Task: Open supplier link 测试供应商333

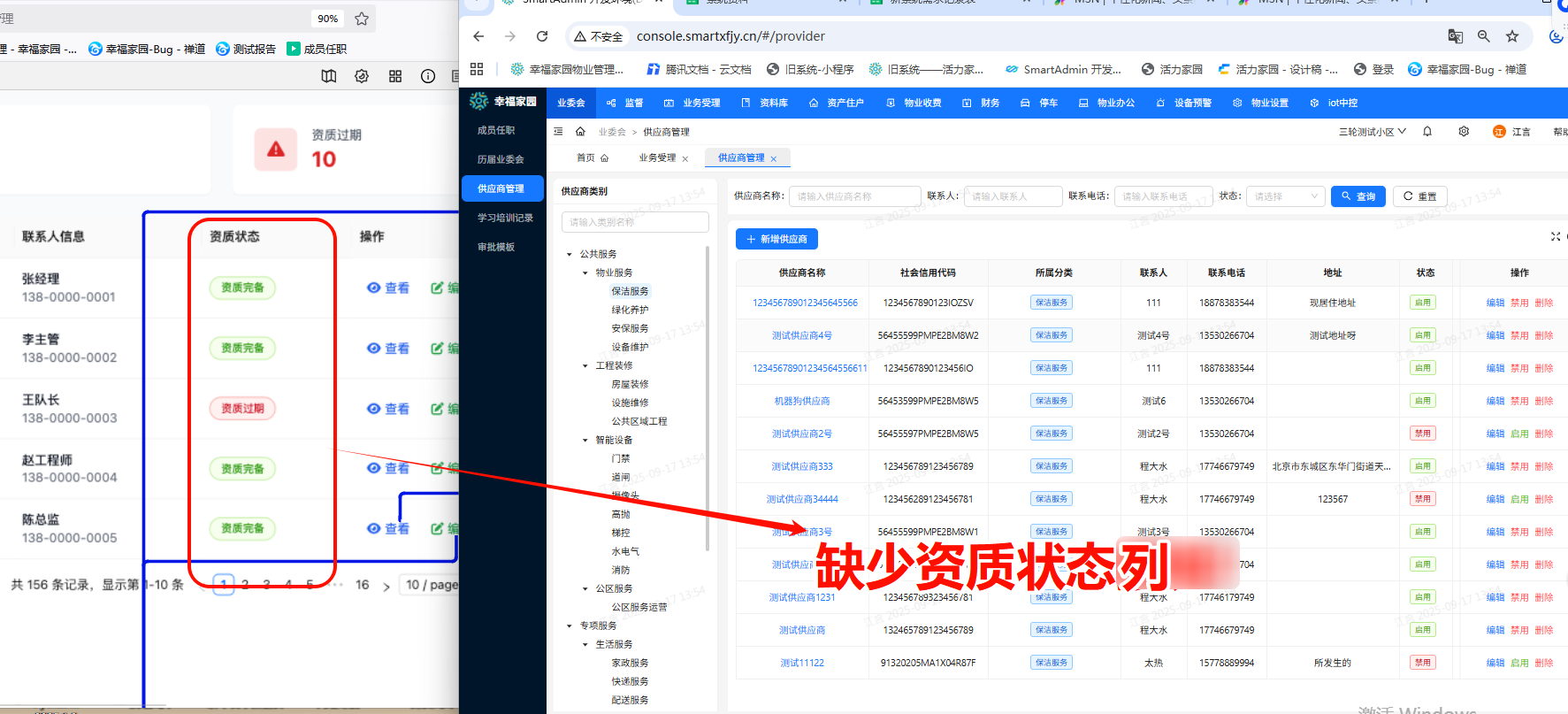Action: (802, 466)
